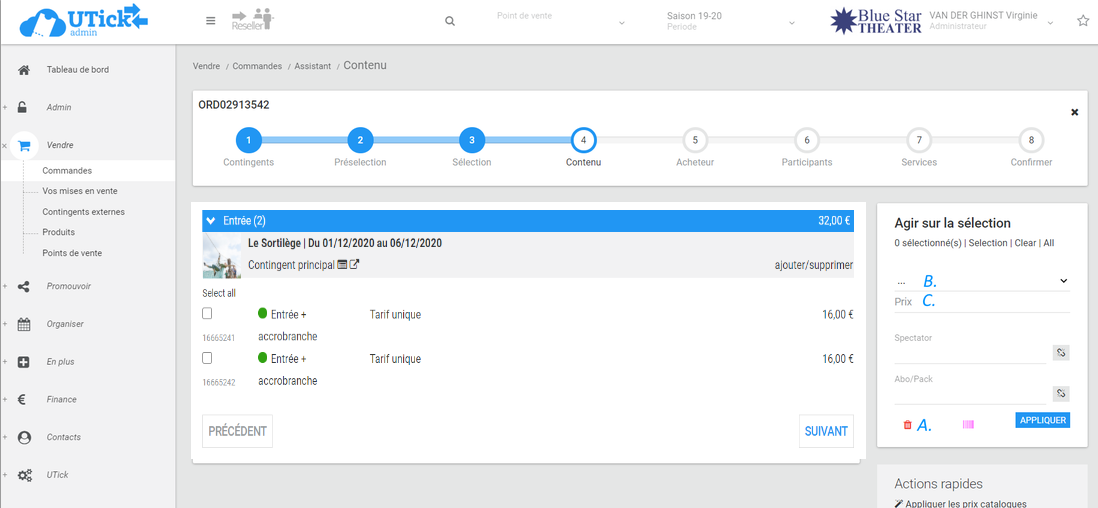Open Tableau de bord in sidebar

coord(77,70)
